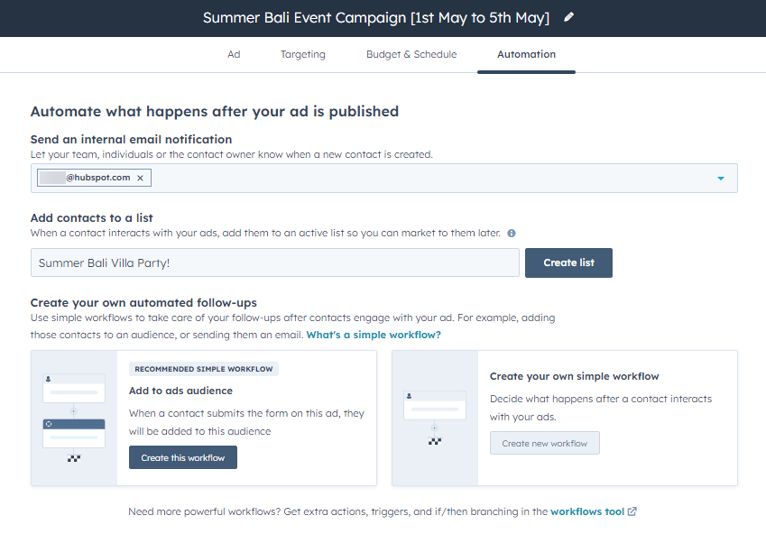Click external link icon next to workflows tool
766x543 pixels.
coord(632,512)
